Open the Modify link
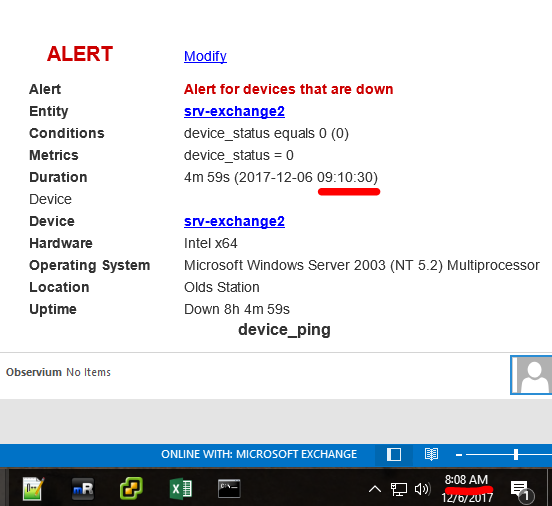 tap(205, 56)
